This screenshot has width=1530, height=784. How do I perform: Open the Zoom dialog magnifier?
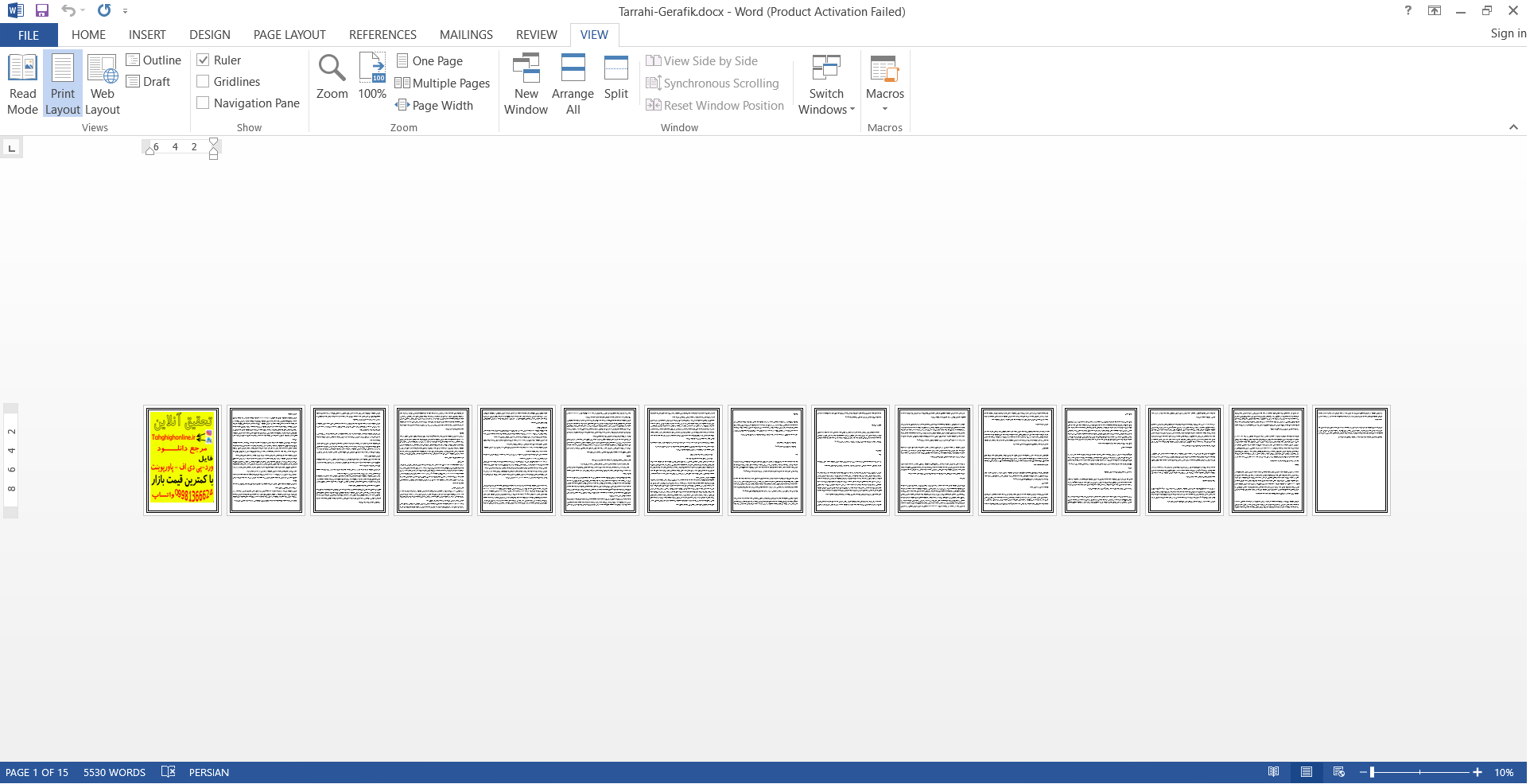coord(332,76)
